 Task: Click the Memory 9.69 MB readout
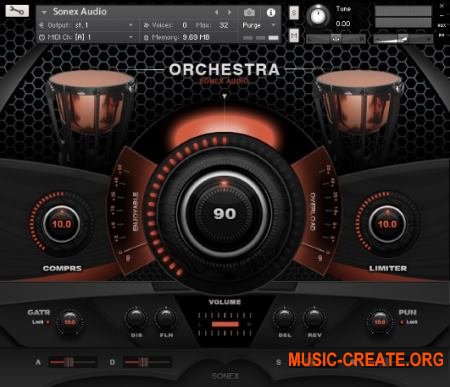(196, 37)
